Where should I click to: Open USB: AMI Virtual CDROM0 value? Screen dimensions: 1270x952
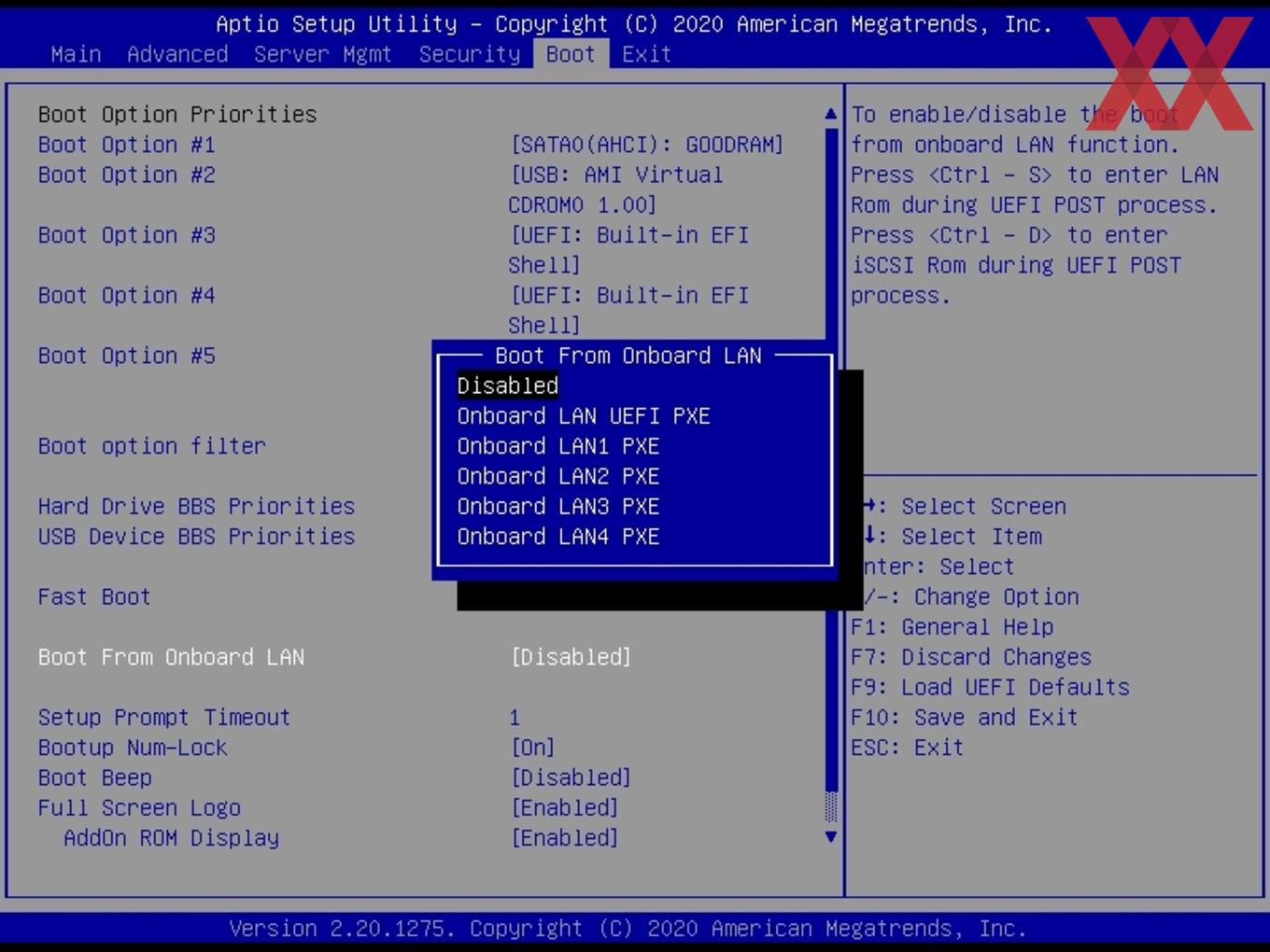(x=616, y=189)
